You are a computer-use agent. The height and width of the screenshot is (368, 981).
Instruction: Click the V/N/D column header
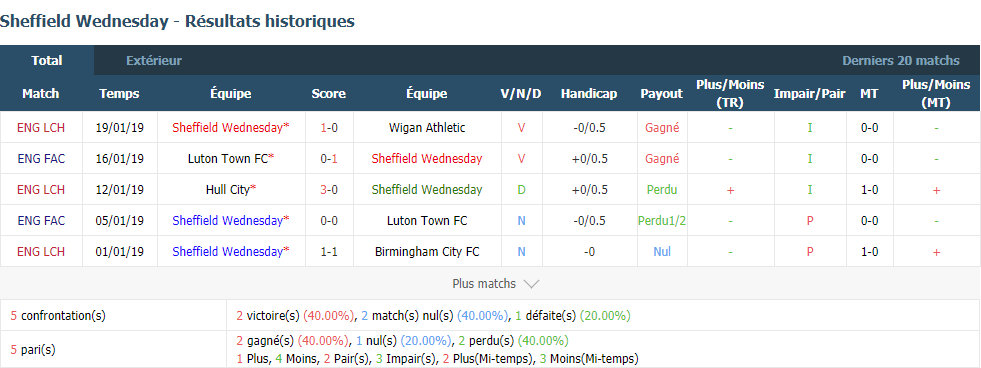521,94
